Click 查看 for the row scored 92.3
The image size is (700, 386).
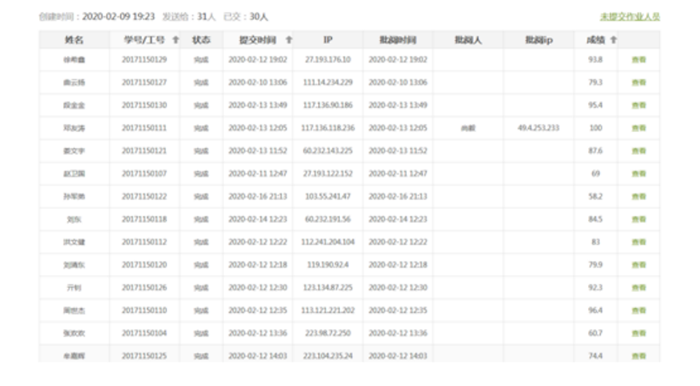click(639, 288)
